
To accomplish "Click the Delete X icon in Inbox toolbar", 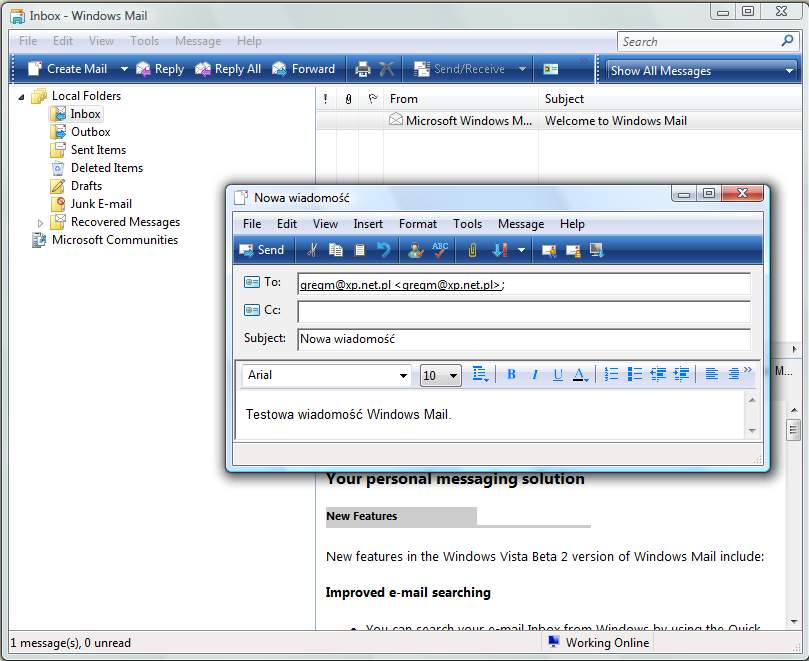I will tap(386, 69).
